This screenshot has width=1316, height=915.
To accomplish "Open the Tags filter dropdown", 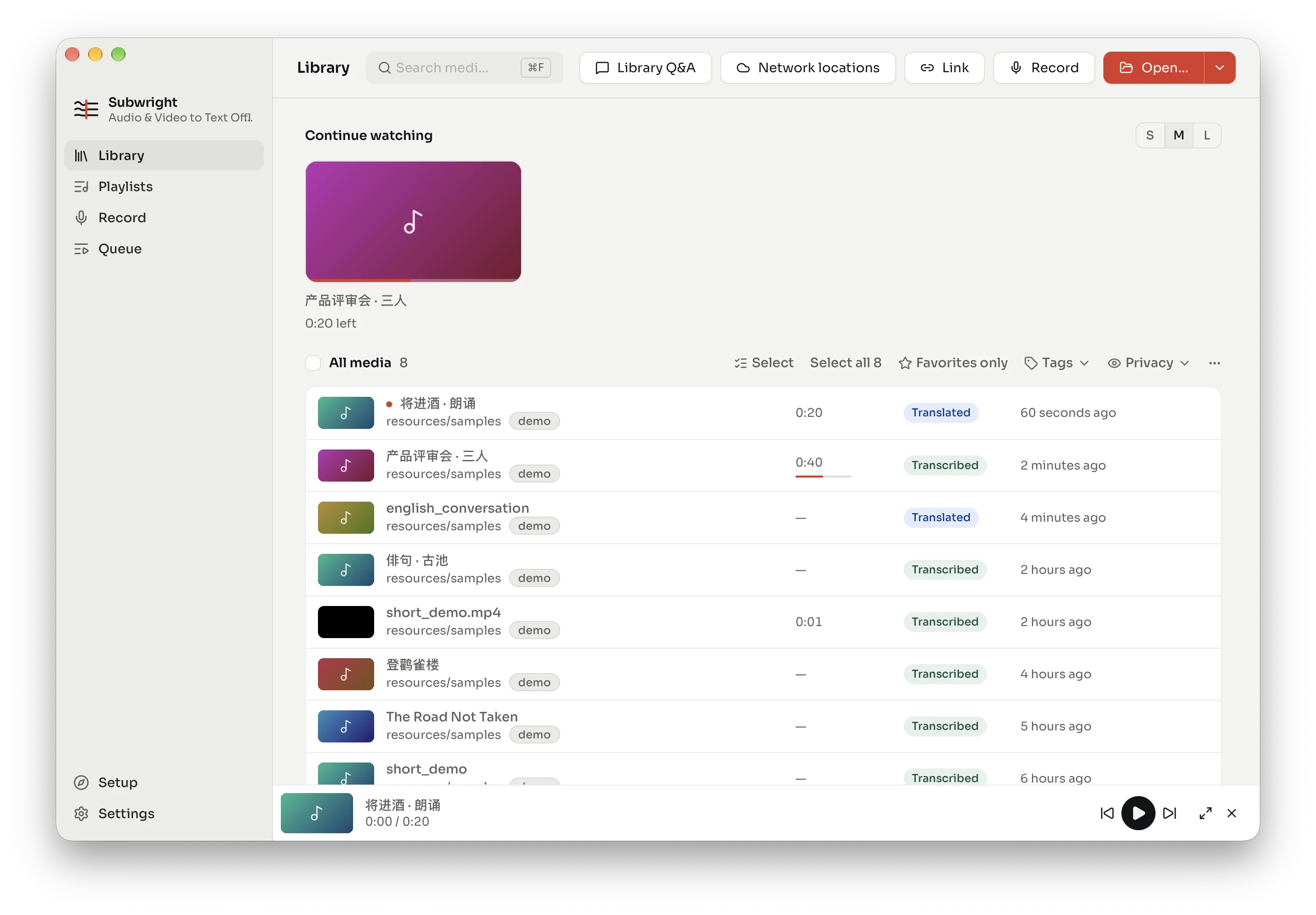I will [1056, 363].
